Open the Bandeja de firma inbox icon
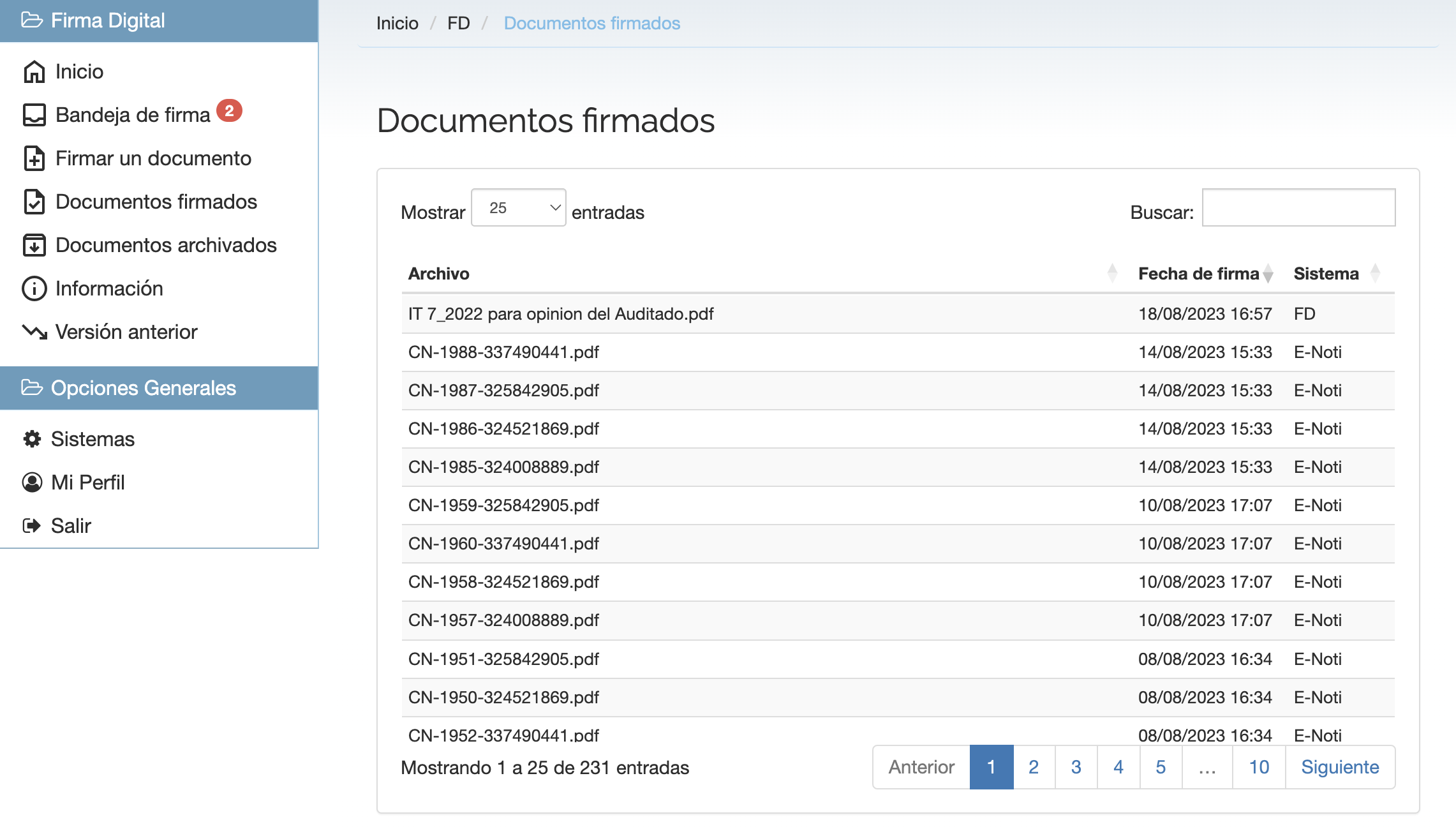 (34, 114)
